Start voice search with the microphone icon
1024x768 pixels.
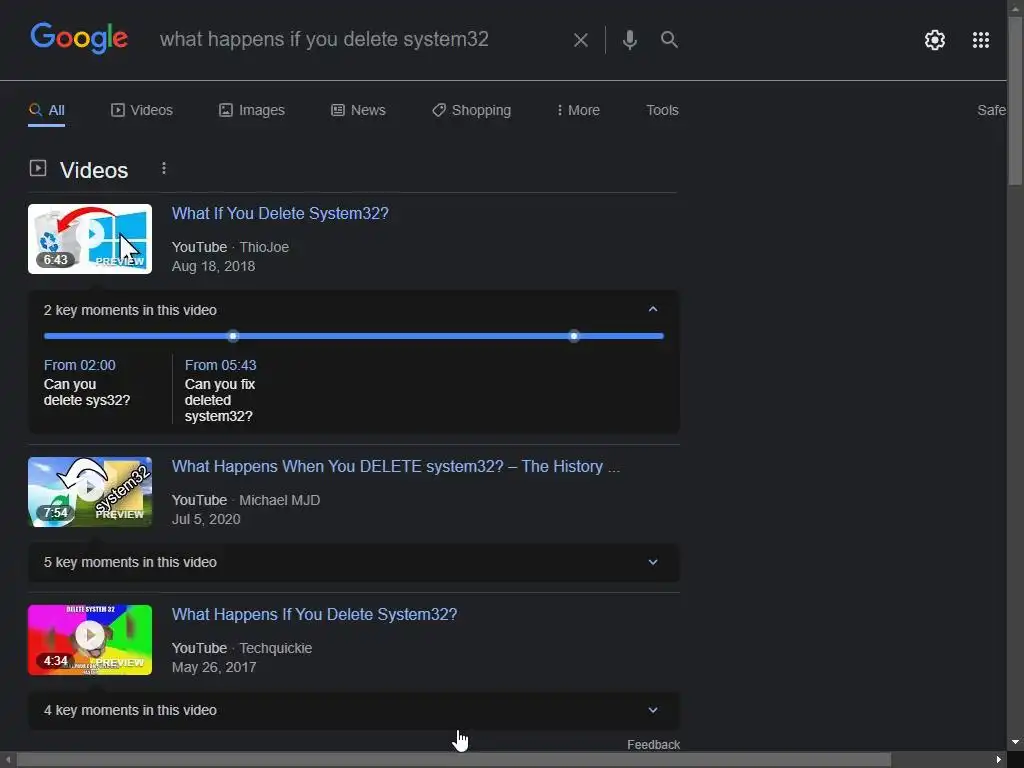630,40
